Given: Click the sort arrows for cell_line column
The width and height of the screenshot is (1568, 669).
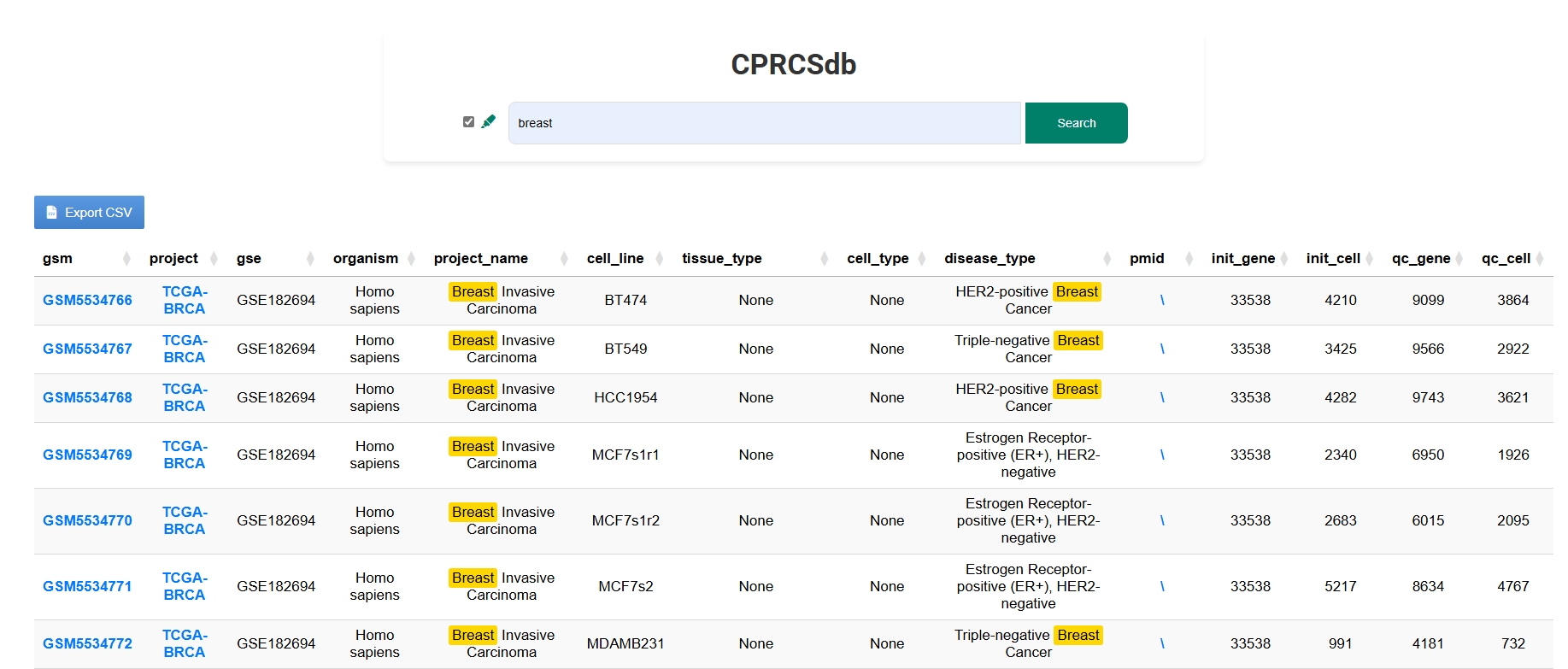Looking at the screenshot, I should pos(659,259).
